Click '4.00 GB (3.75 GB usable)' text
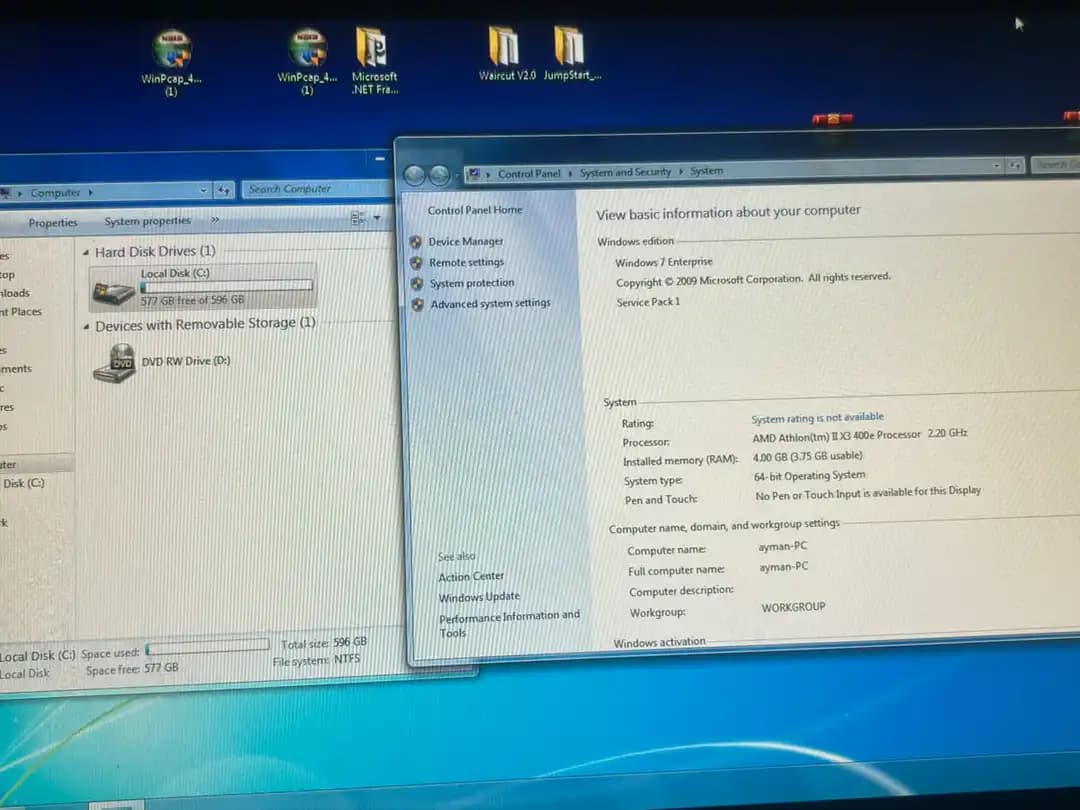 (807, 457)
